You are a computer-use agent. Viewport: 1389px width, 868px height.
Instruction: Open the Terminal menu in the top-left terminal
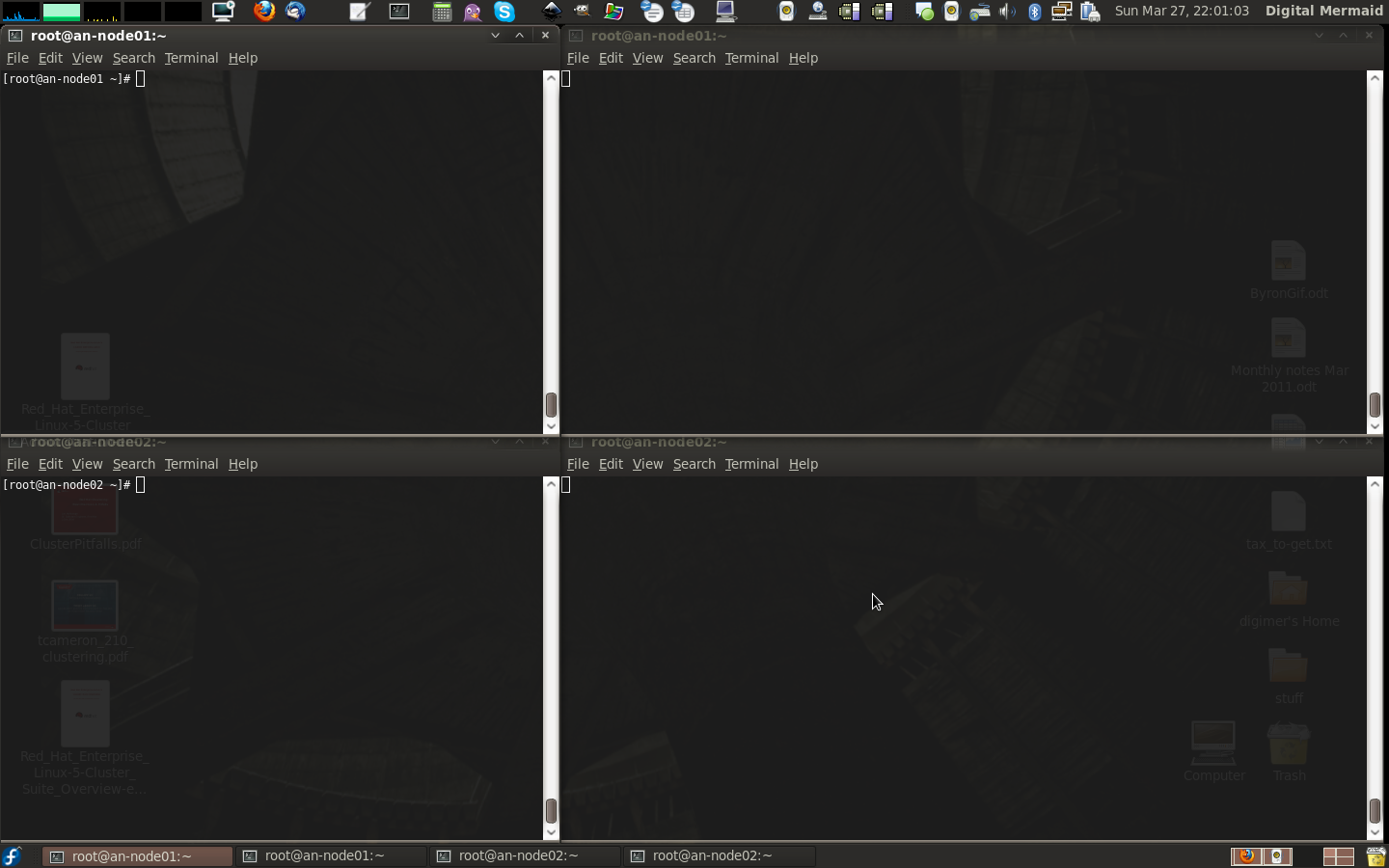point(191,58)
